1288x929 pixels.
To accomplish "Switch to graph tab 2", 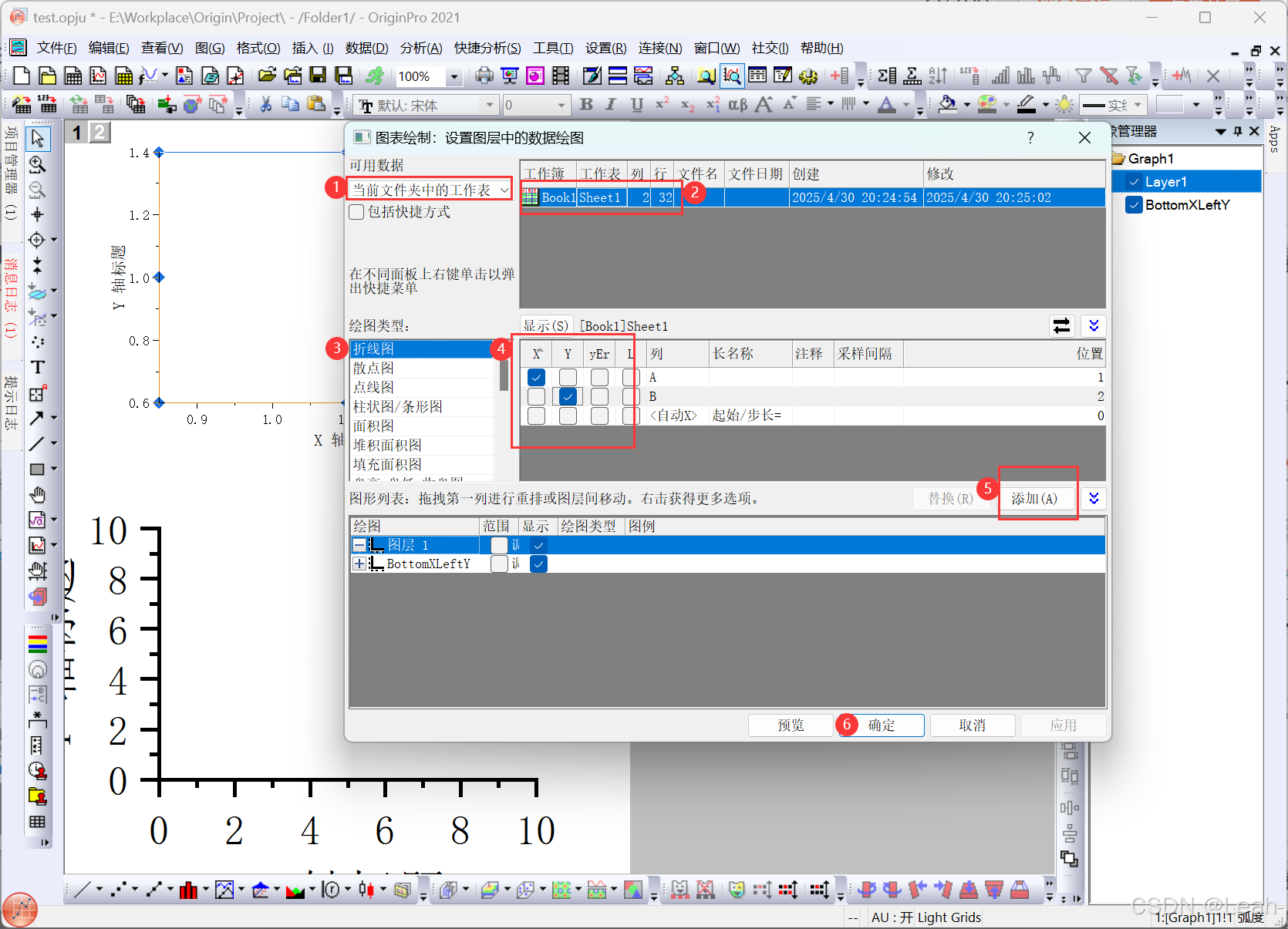I will [x=99, y=132].
